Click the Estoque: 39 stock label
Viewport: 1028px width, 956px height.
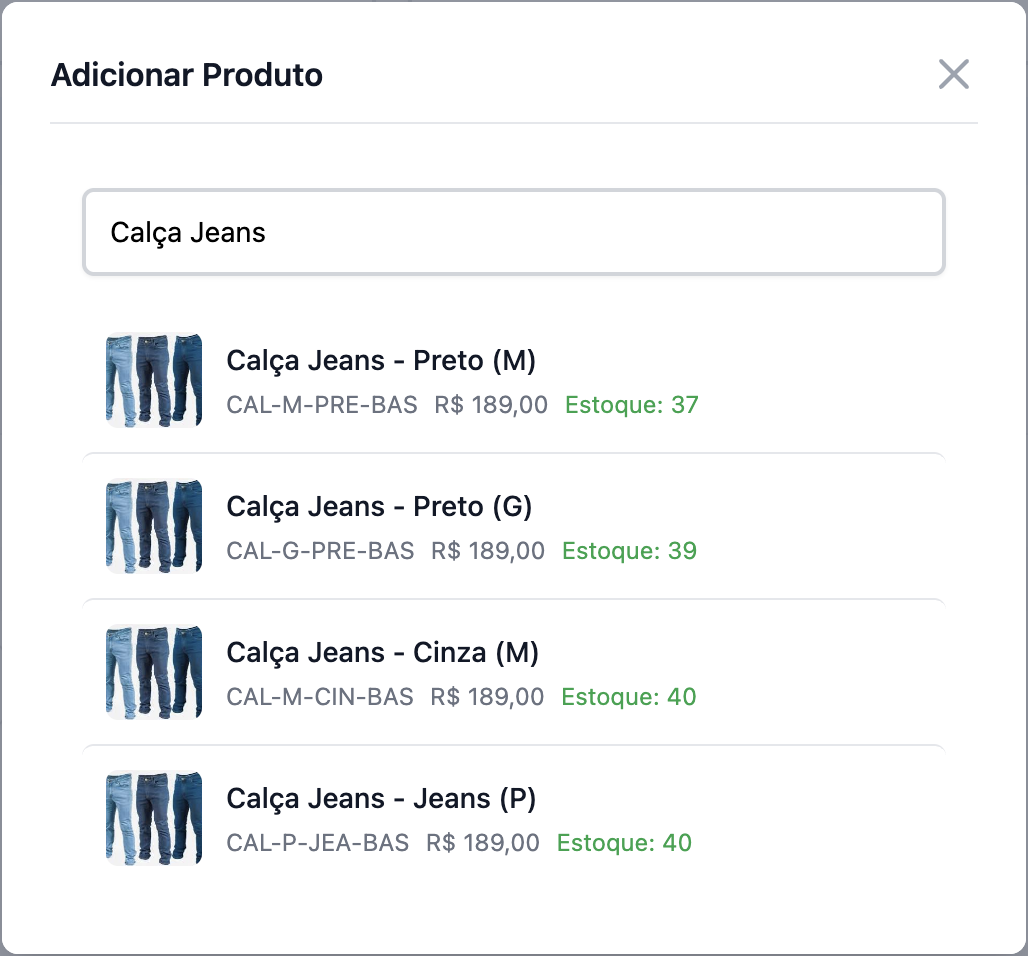629,551
